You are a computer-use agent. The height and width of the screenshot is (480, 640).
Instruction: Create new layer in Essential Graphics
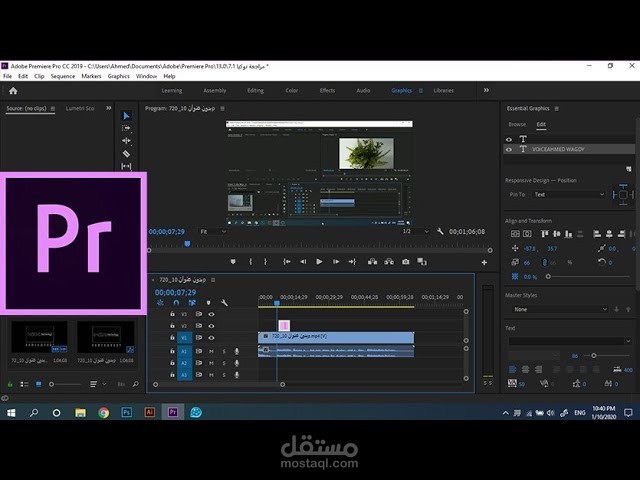[x=629, y=169]
